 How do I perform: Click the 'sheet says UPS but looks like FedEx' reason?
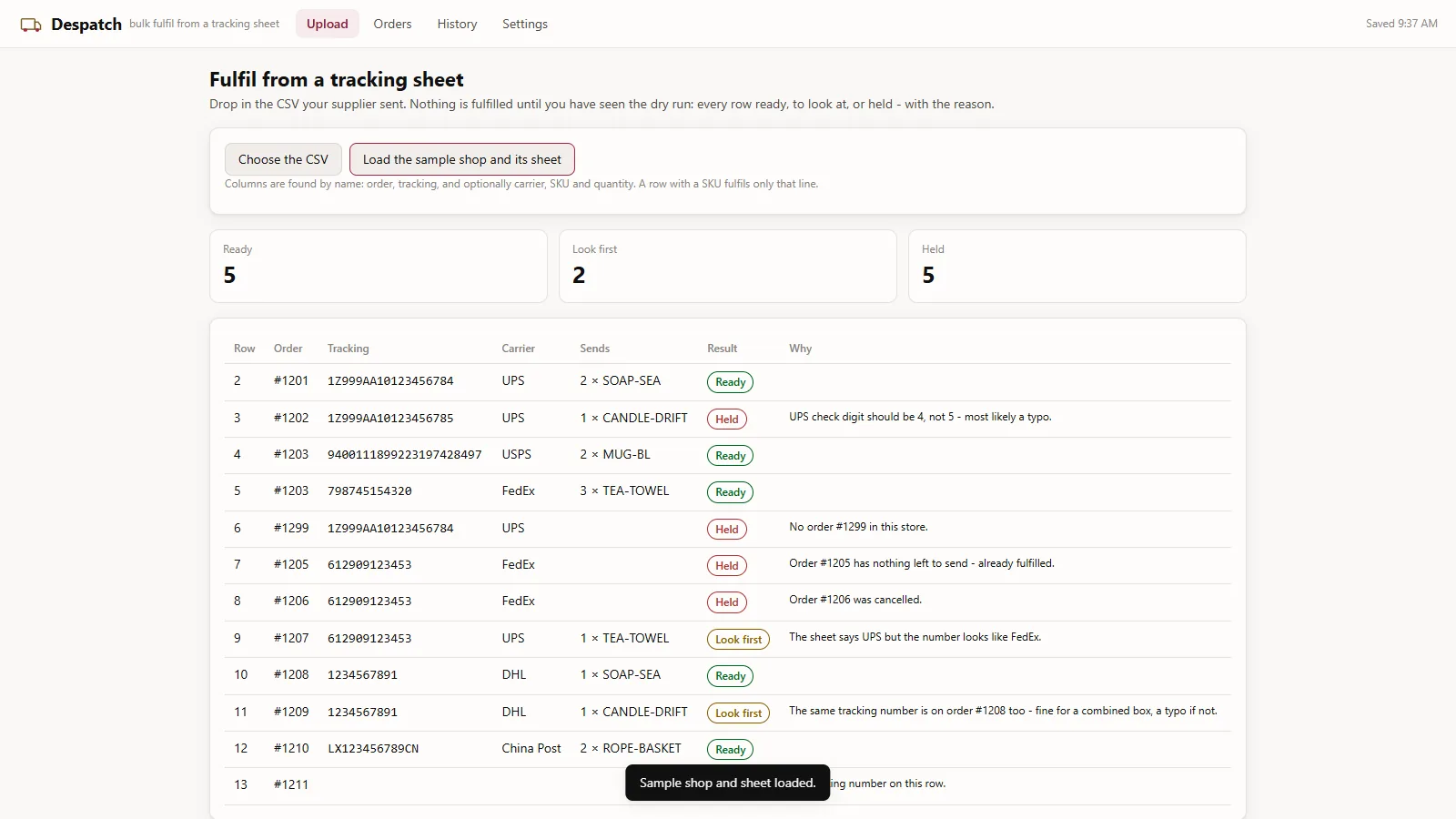coord(915,637)
